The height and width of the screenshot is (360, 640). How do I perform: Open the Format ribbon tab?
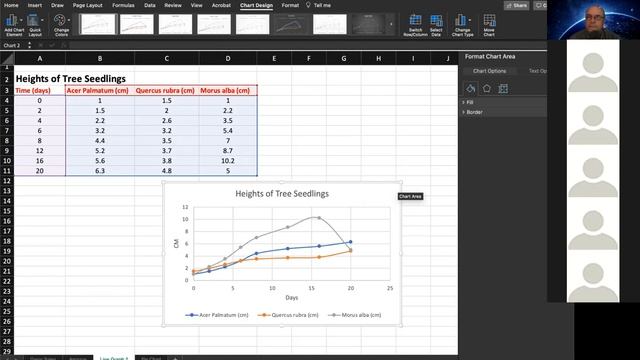(290, 5)
